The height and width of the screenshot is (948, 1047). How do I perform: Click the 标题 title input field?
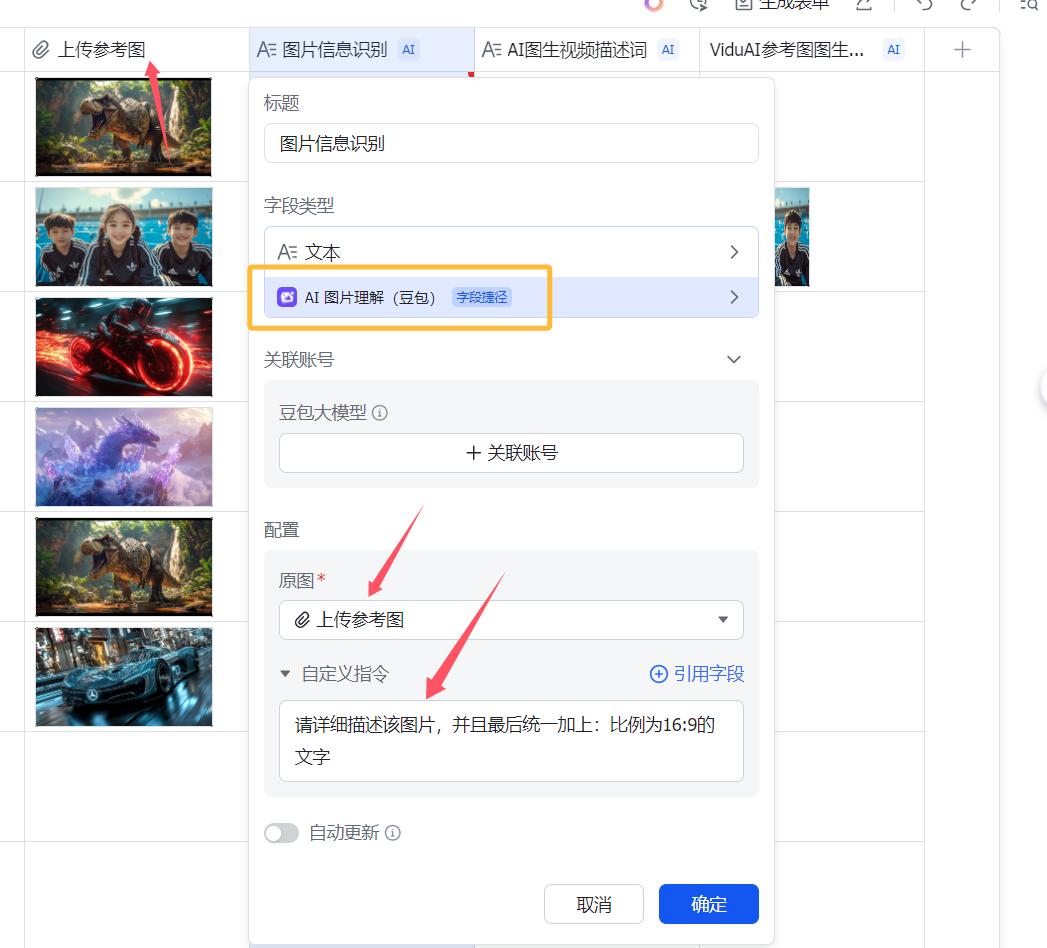click(511, 143)
